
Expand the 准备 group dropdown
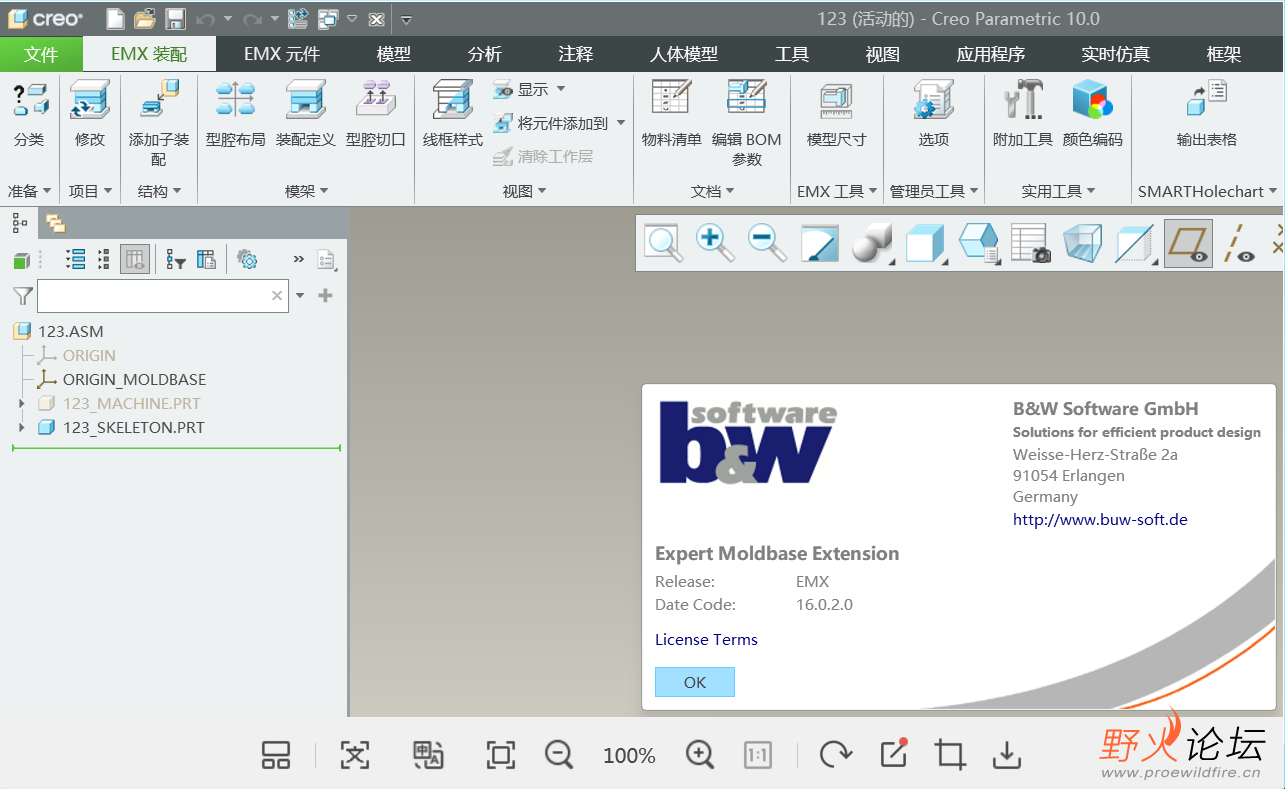[x=29, y=190]
